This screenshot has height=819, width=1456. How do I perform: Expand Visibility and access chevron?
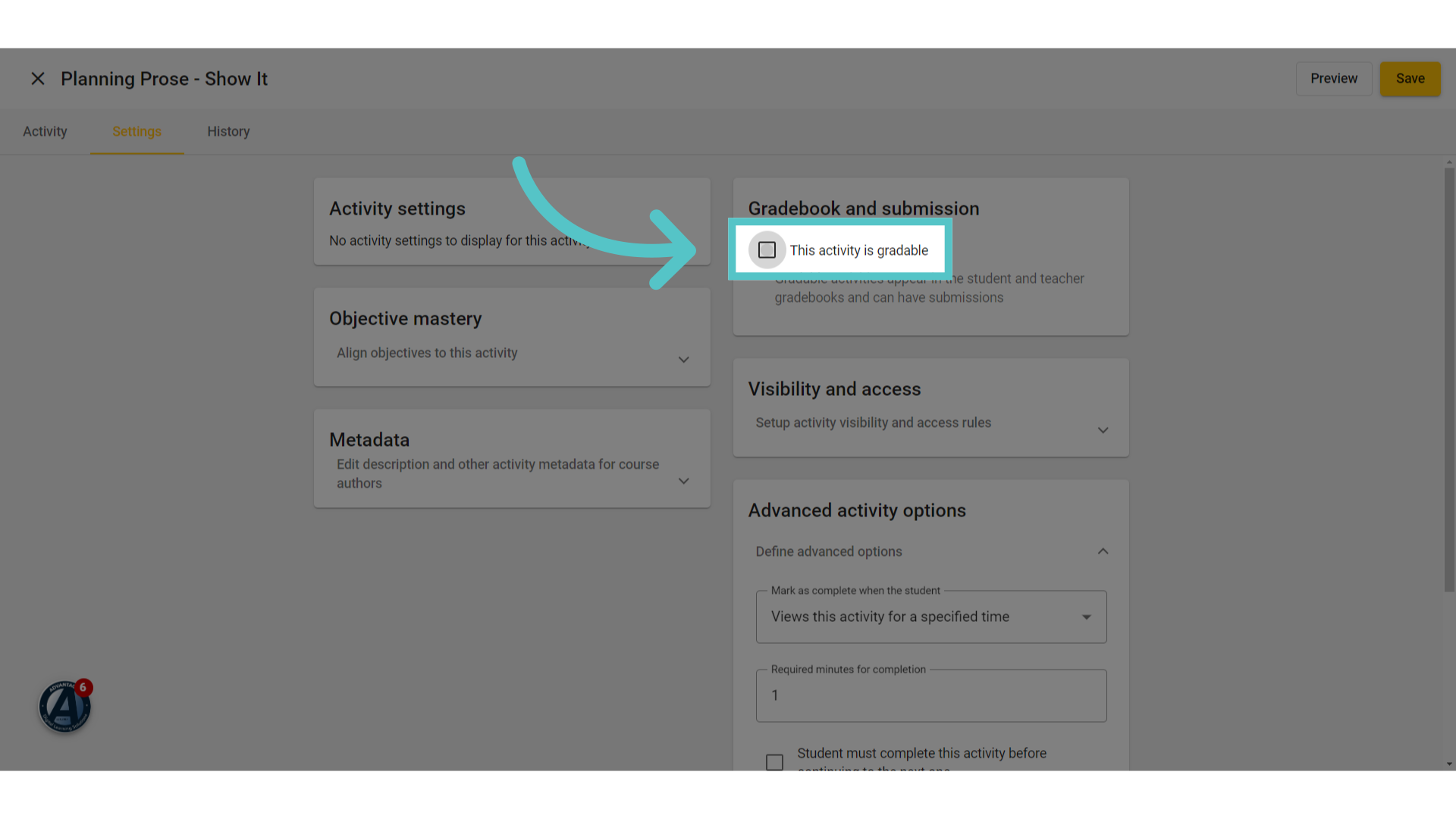pos(1103,430)
